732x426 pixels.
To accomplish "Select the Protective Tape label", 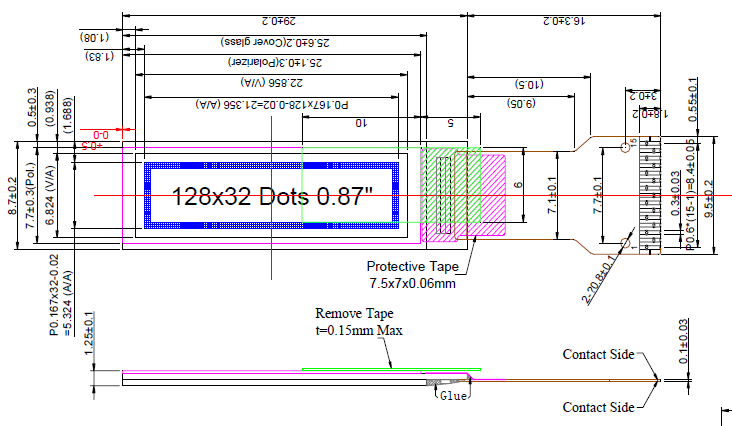I will 412,267.
